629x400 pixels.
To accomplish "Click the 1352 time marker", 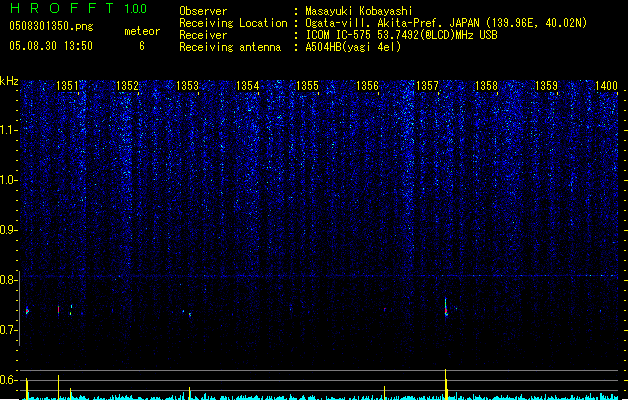I will click(127, 86).
